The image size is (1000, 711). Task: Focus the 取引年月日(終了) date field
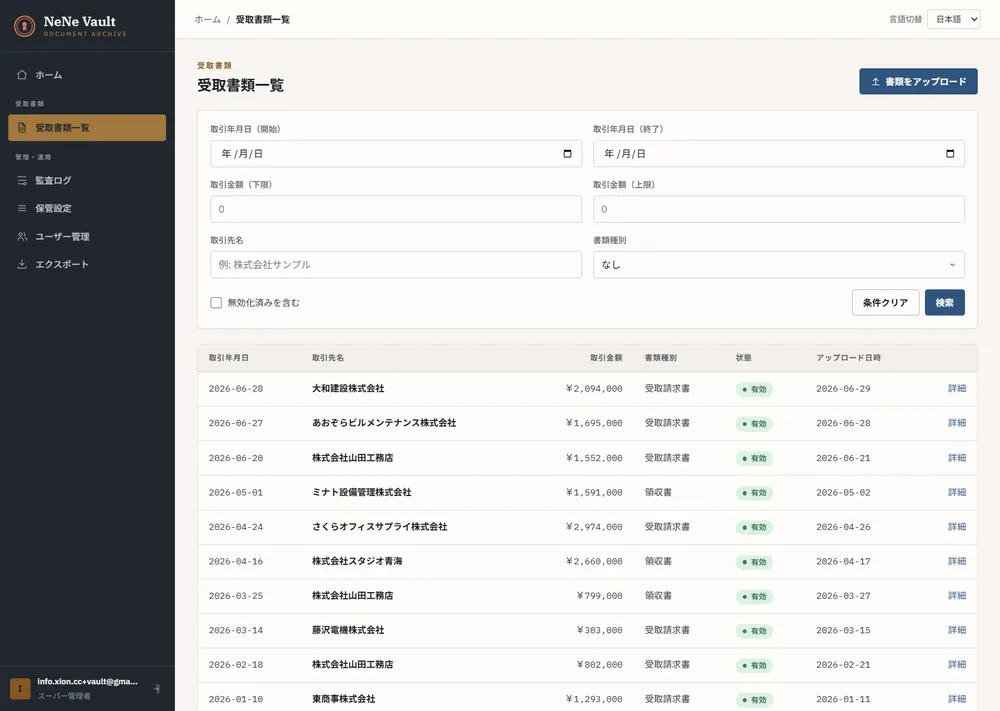[779, 154]
